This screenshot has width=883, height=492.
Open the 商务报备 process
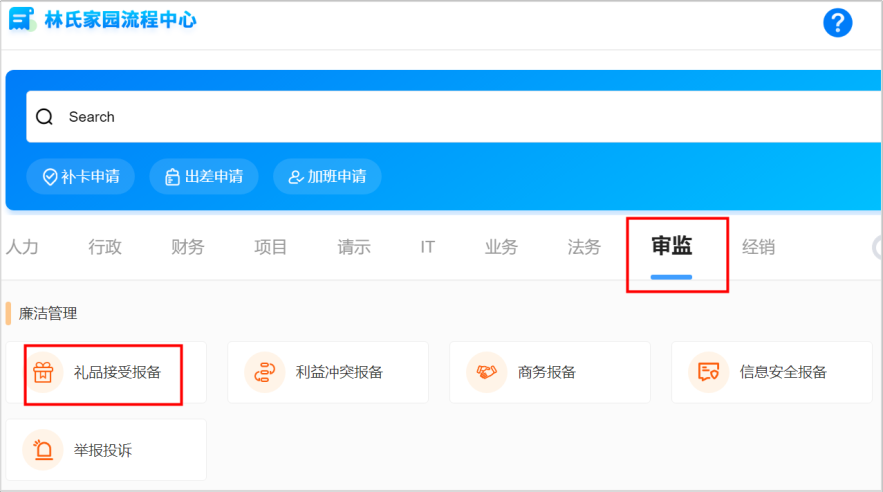550,372
